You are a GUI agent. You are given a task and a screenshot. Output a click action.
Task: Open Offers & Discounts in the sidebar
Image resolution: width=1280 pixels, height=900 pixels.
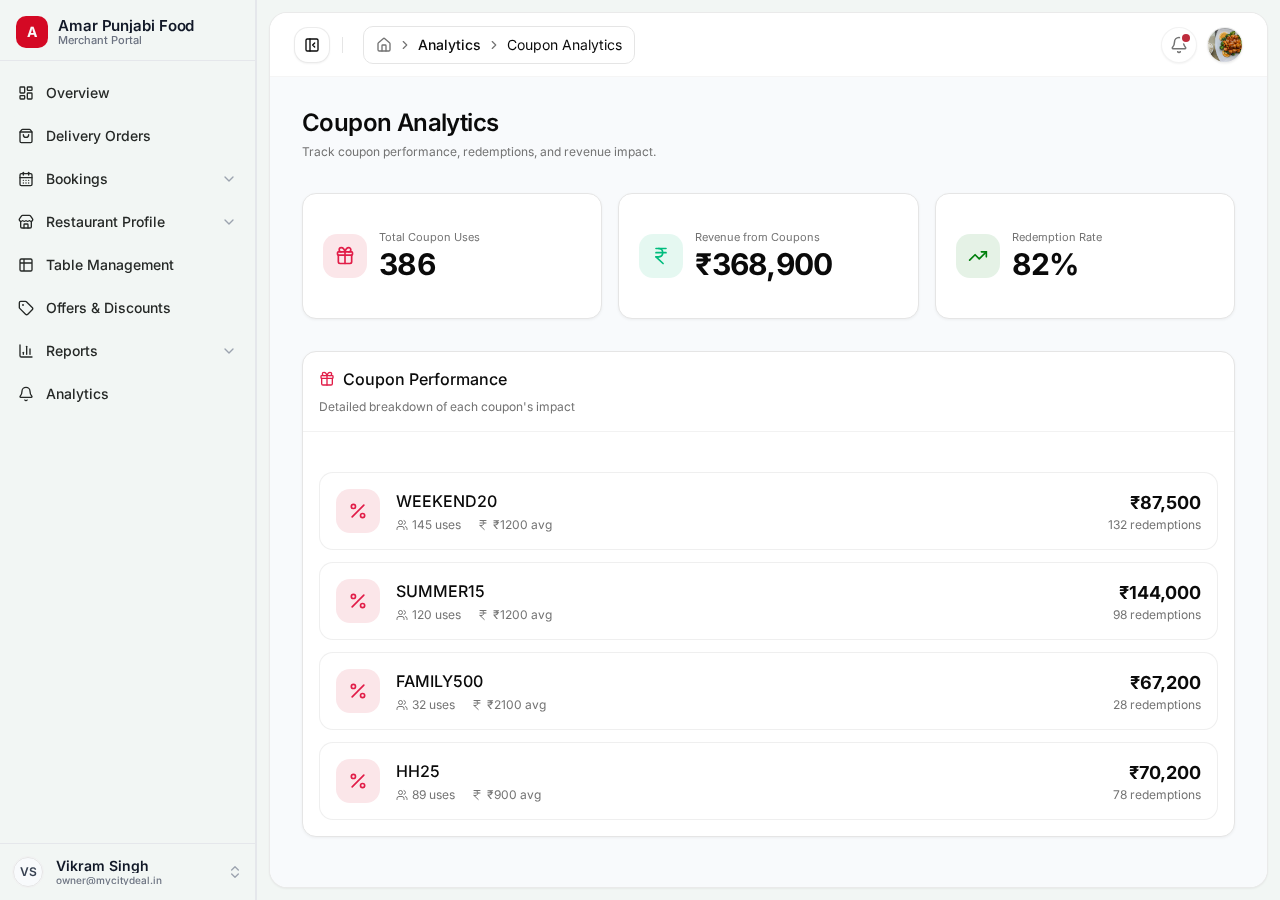tap(128, 308)
